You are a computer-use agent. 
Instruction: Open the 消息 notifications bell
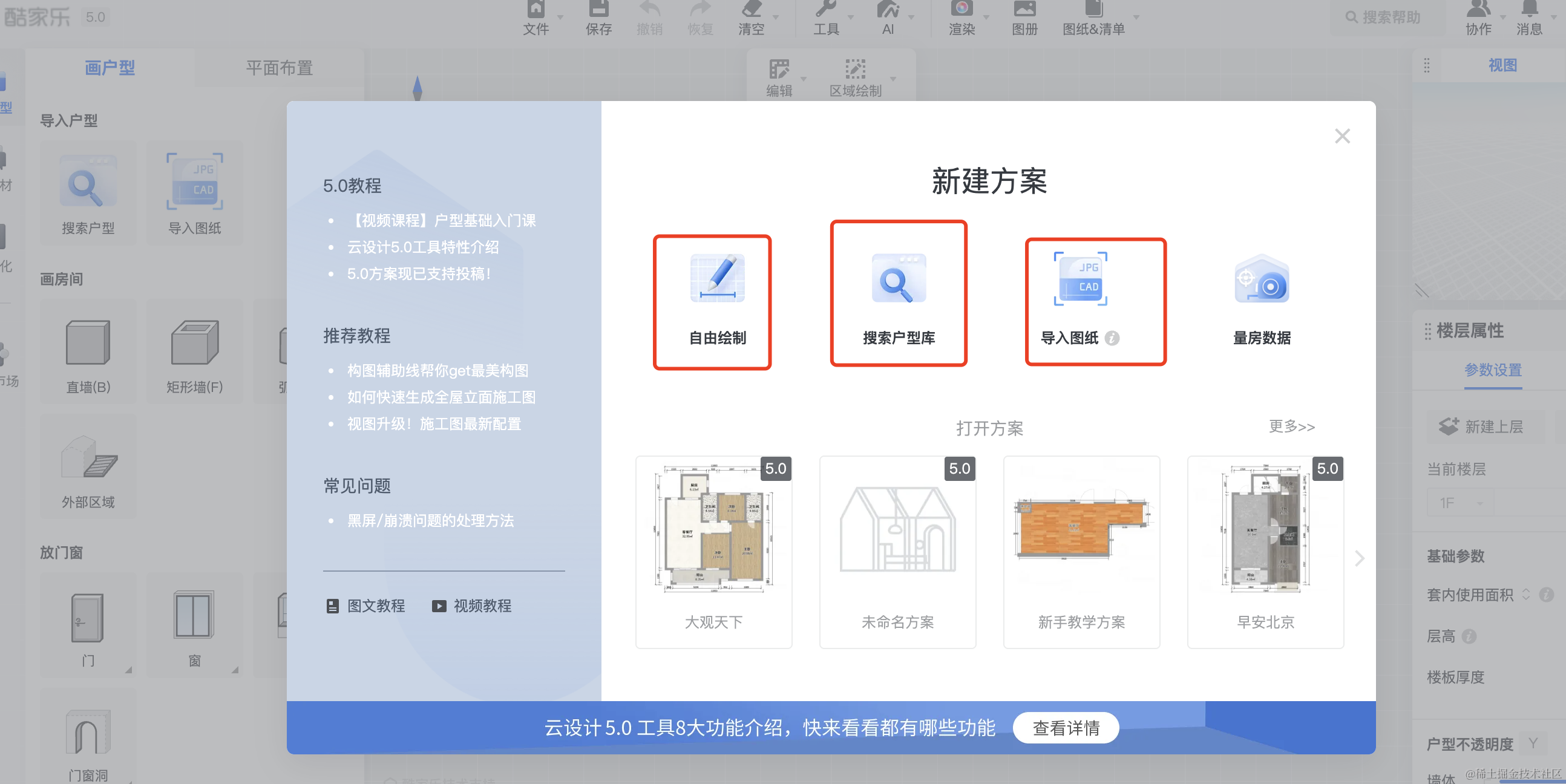tap(1530, 8)
